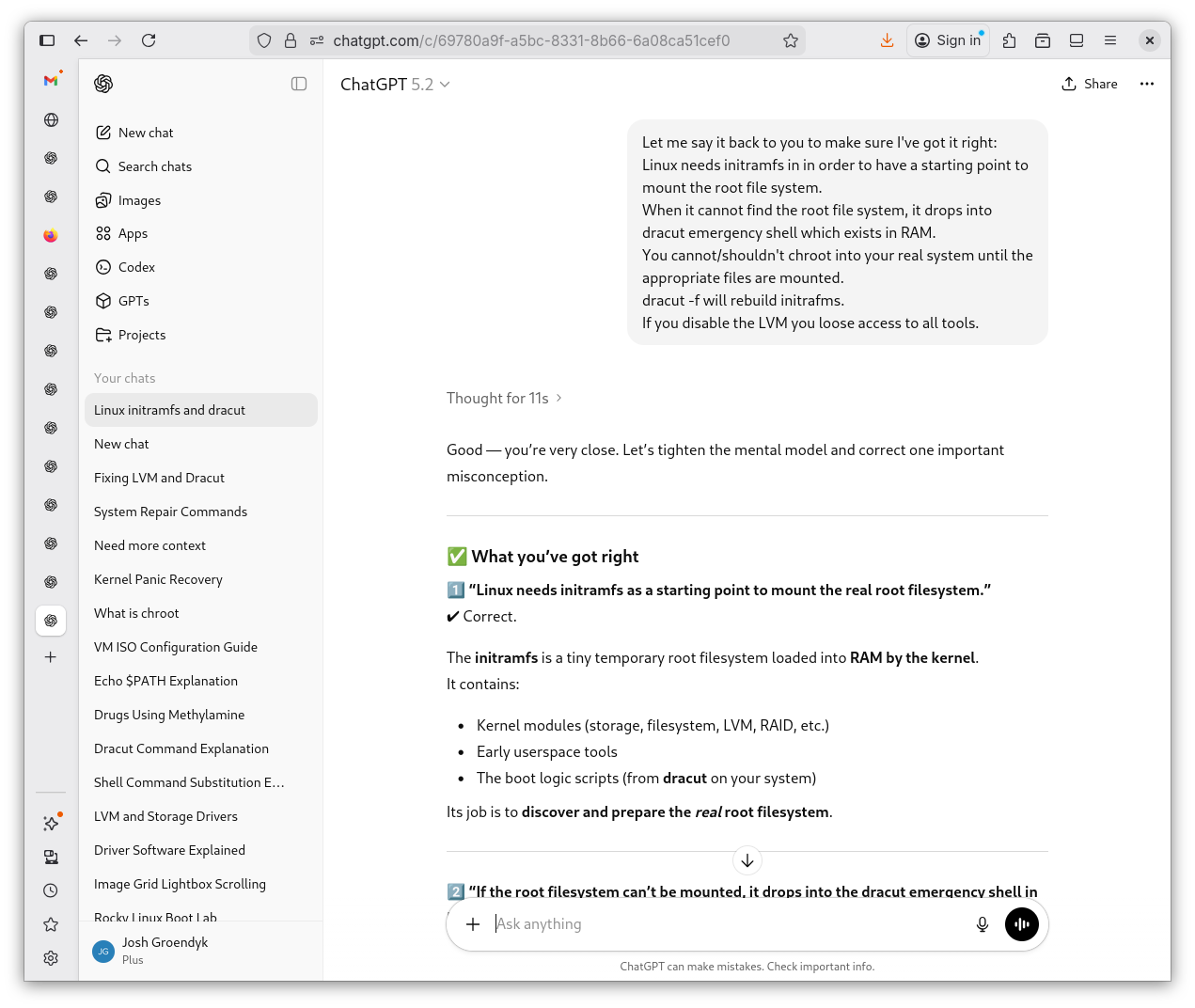Expand the 'Thought for 11s' reasoning details
This screenshot has width=1195, height=1008.
[x=504, y=398]
